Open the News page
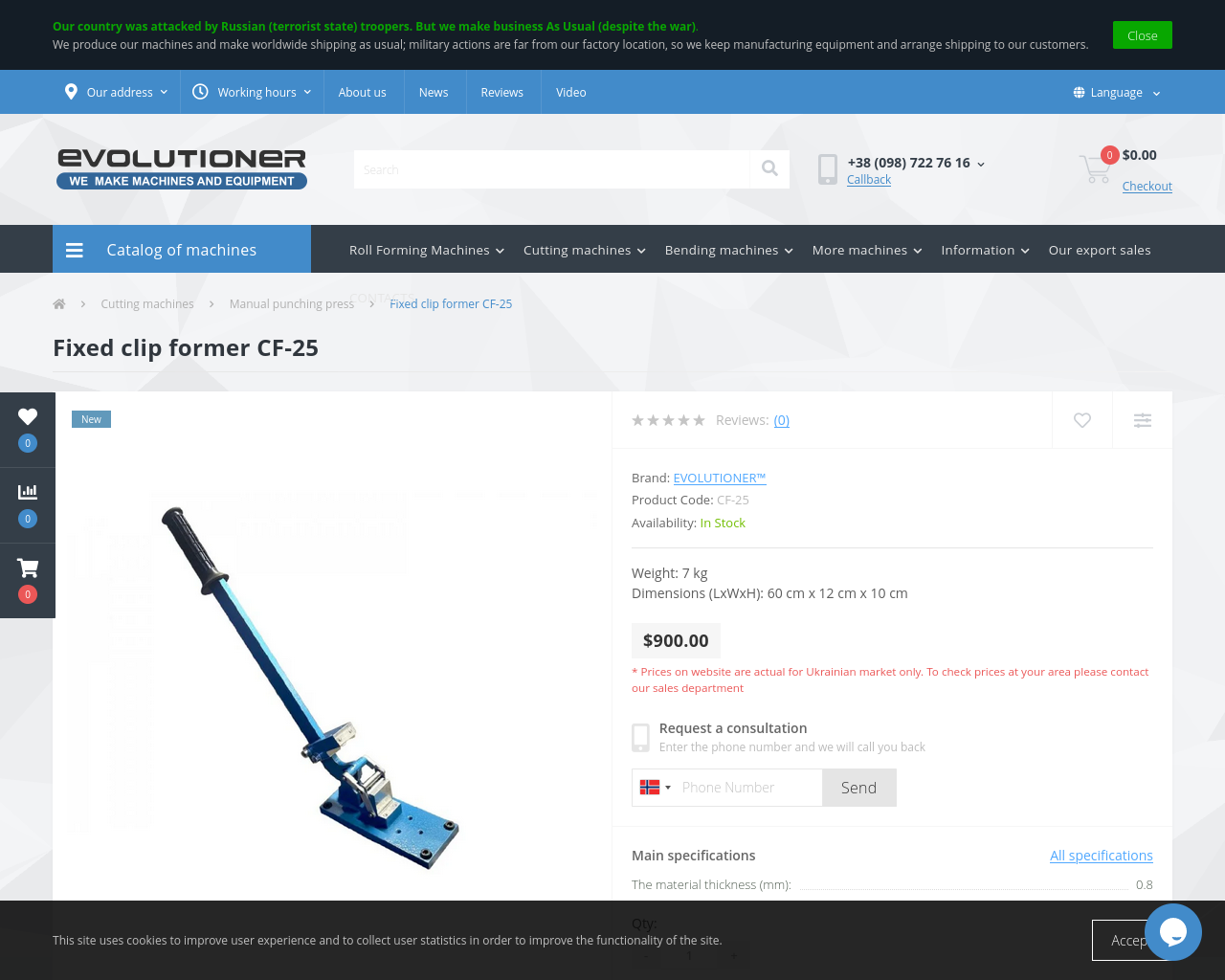The height and width of the screenshot is (980, 1225). (x=434, y=92)
